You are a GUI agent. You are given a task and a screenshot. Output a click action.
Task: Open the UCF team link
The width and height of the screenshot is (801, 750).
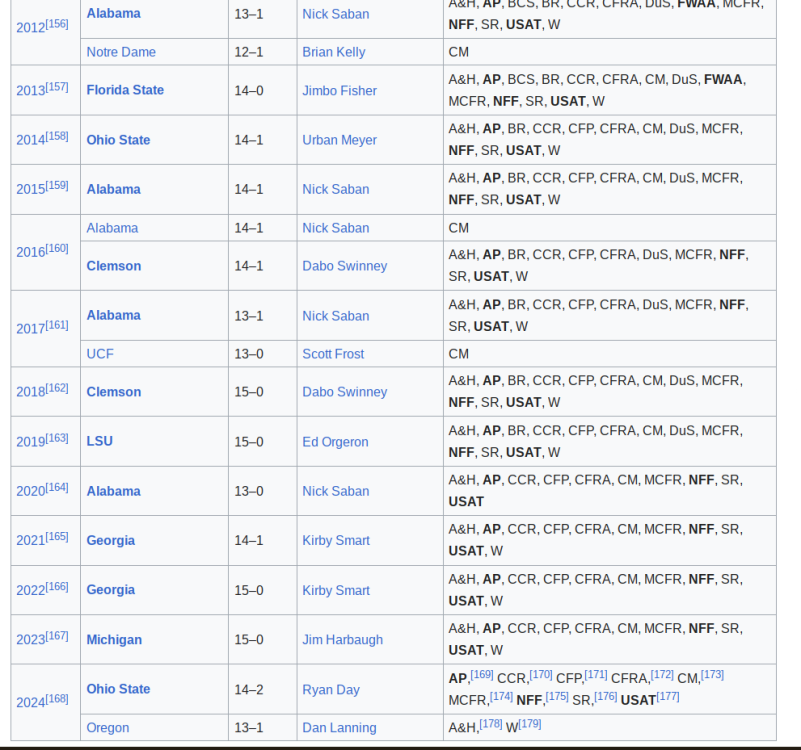tap(99, 354)
